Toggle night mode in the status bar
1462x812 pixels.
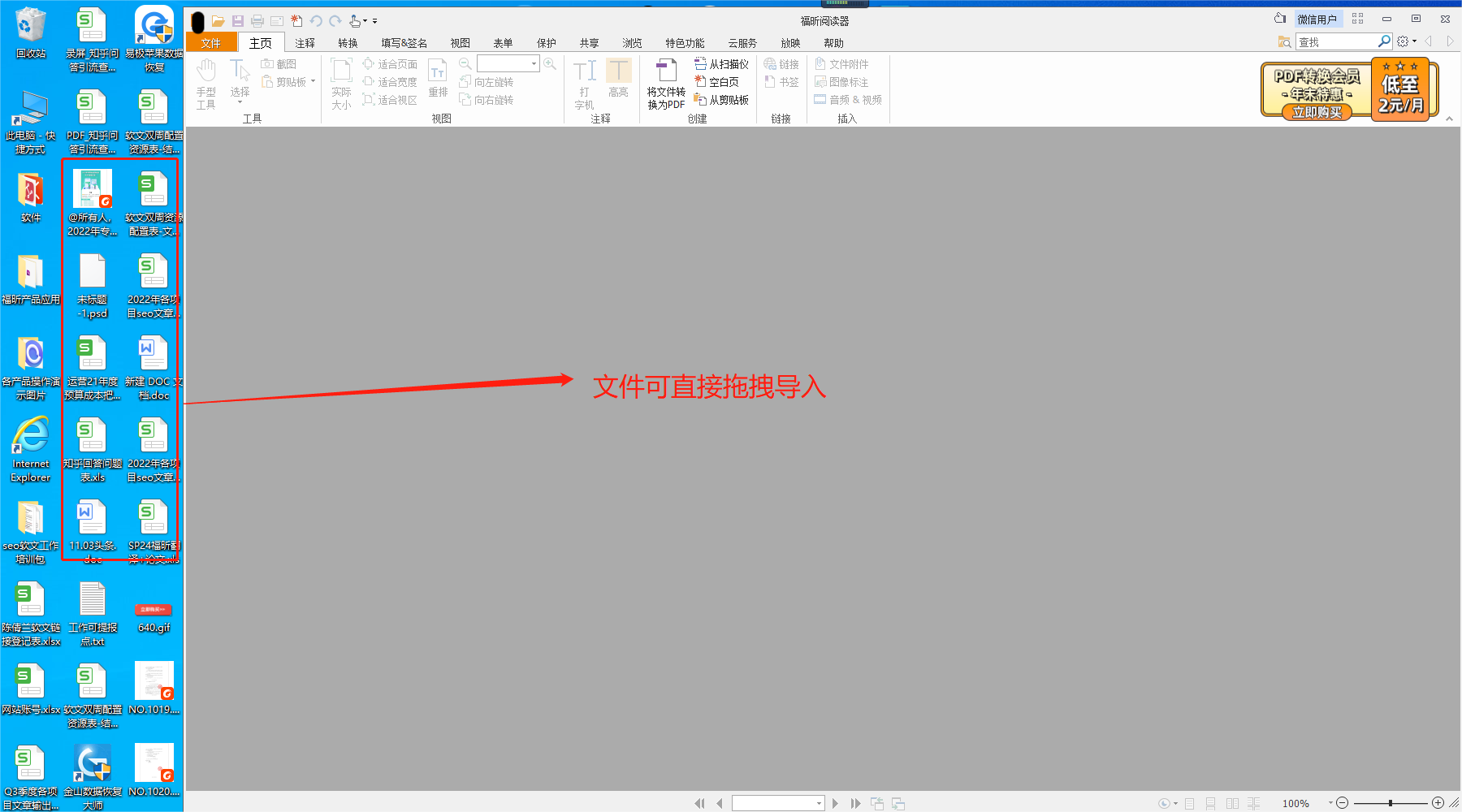tap(1164, 803)
